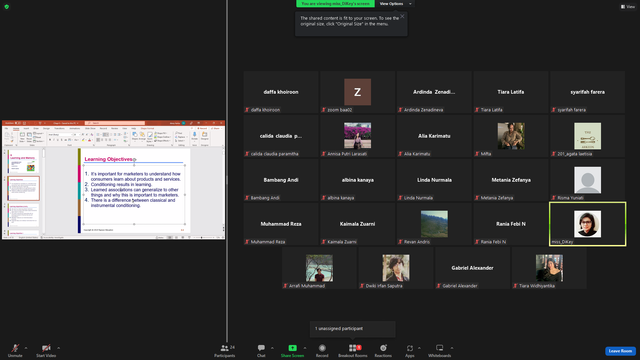Screen dimensions: 640x360
Task: Select the miss_DiKey highlighted video tile
Action: 587,224
